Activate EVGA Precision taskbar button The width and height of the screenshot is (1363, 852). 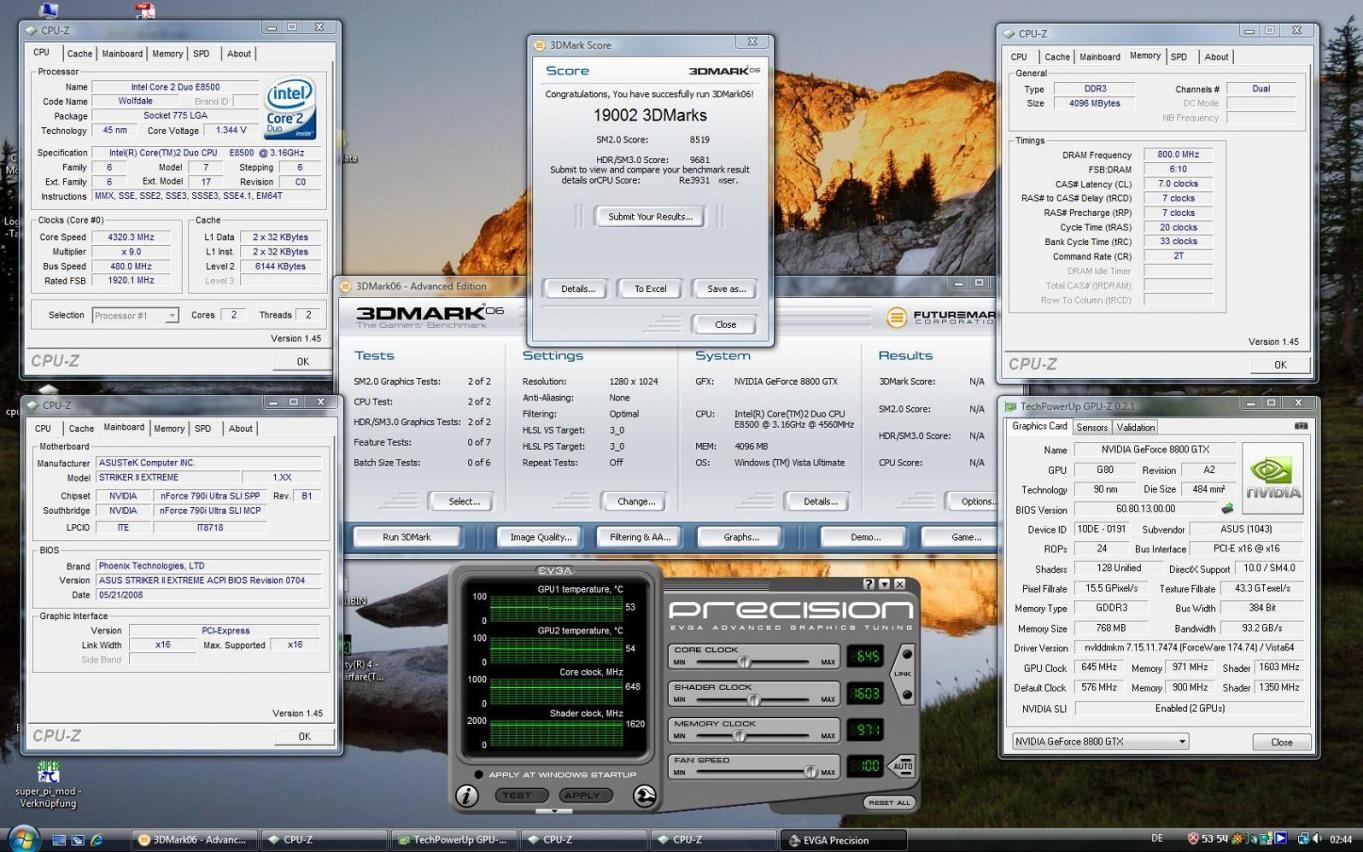tap(845, 840)
